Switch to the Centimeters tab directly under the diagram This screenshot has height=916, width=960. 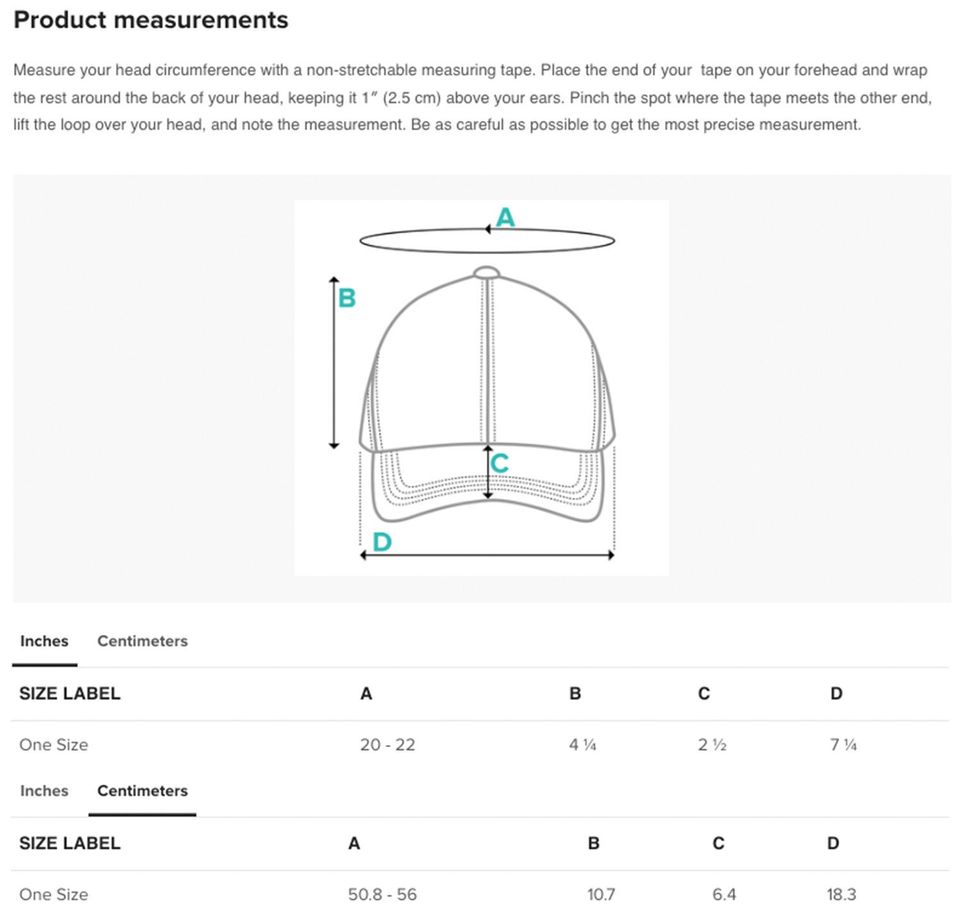tap(142, 641)
